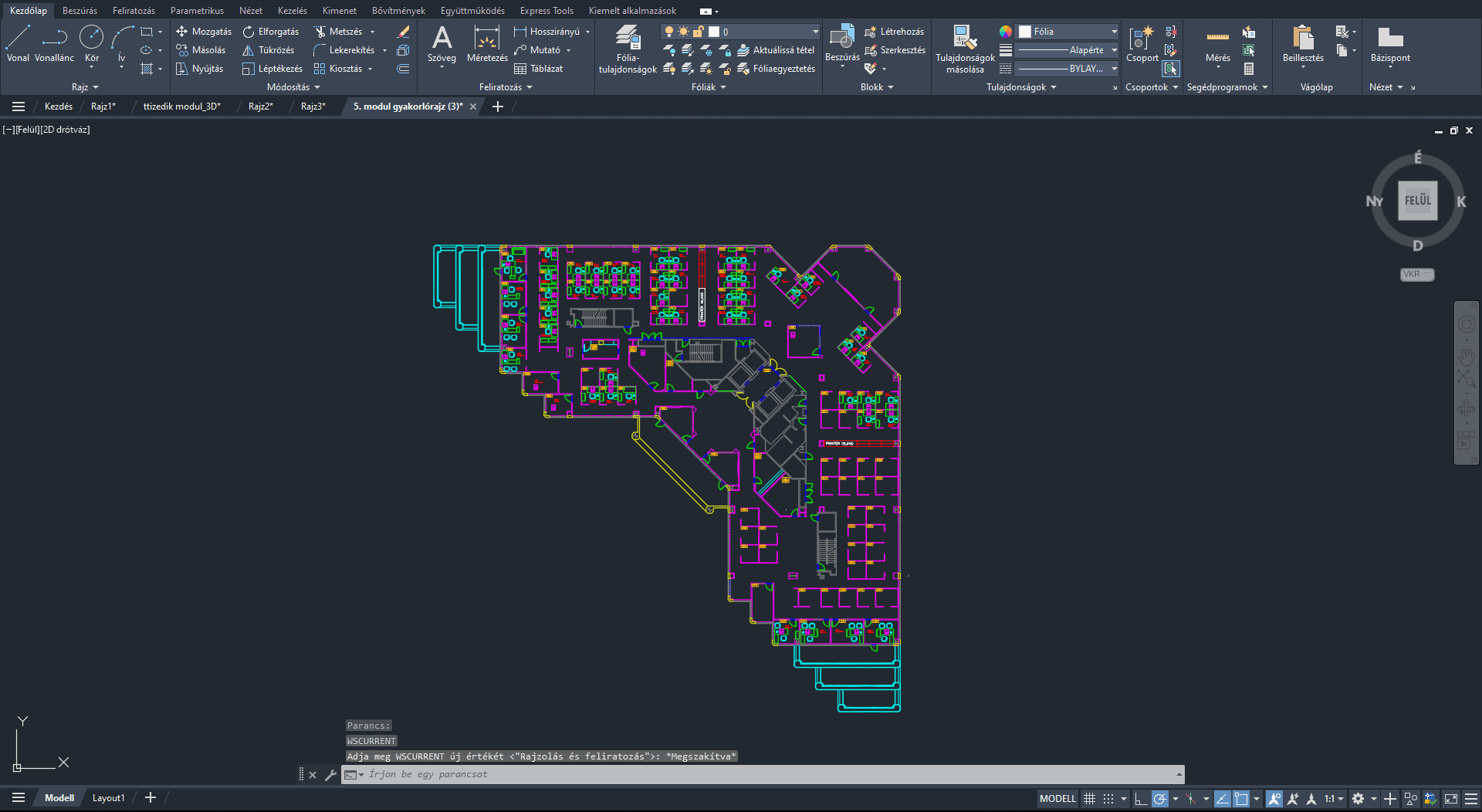This screenshot has height=812, width=1482.
Task: Click Aktuálissá tétel layer button
Action: [776, 50]
